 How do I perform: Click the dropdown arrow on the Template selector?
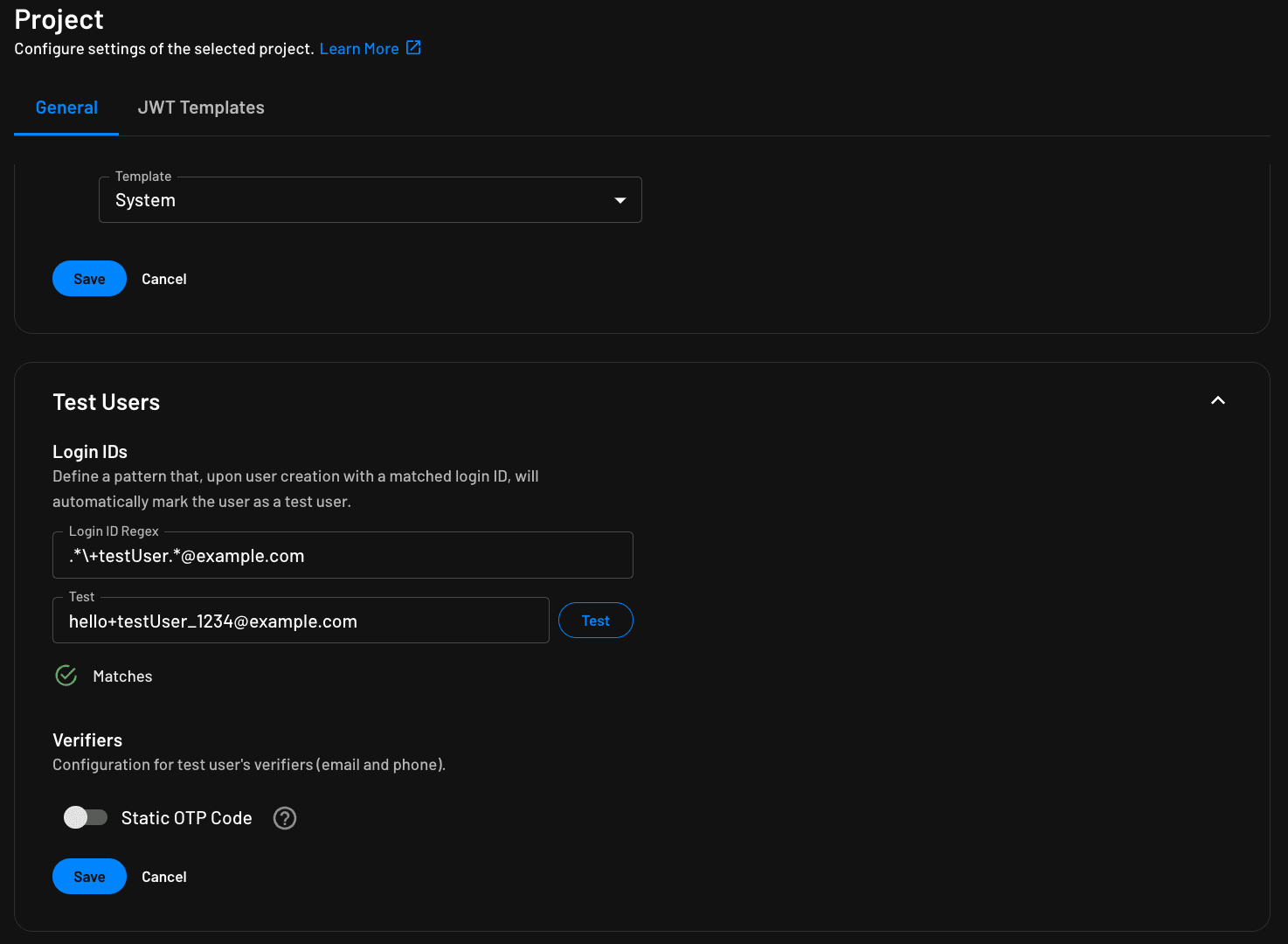(x=620, y=199)
